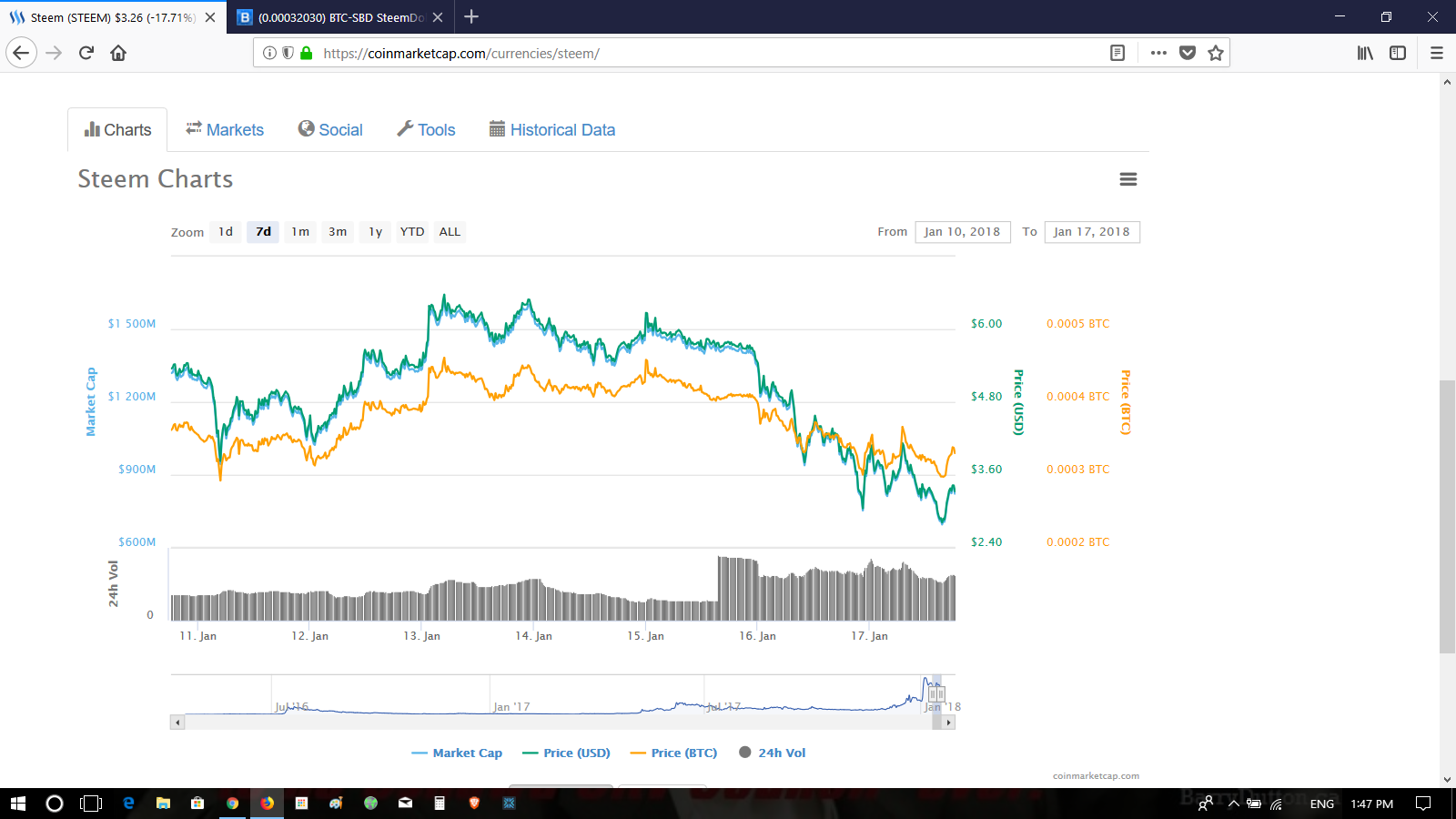Toggle the 24h Vol series in legend
1456x819 pixels.
point(773,753)
